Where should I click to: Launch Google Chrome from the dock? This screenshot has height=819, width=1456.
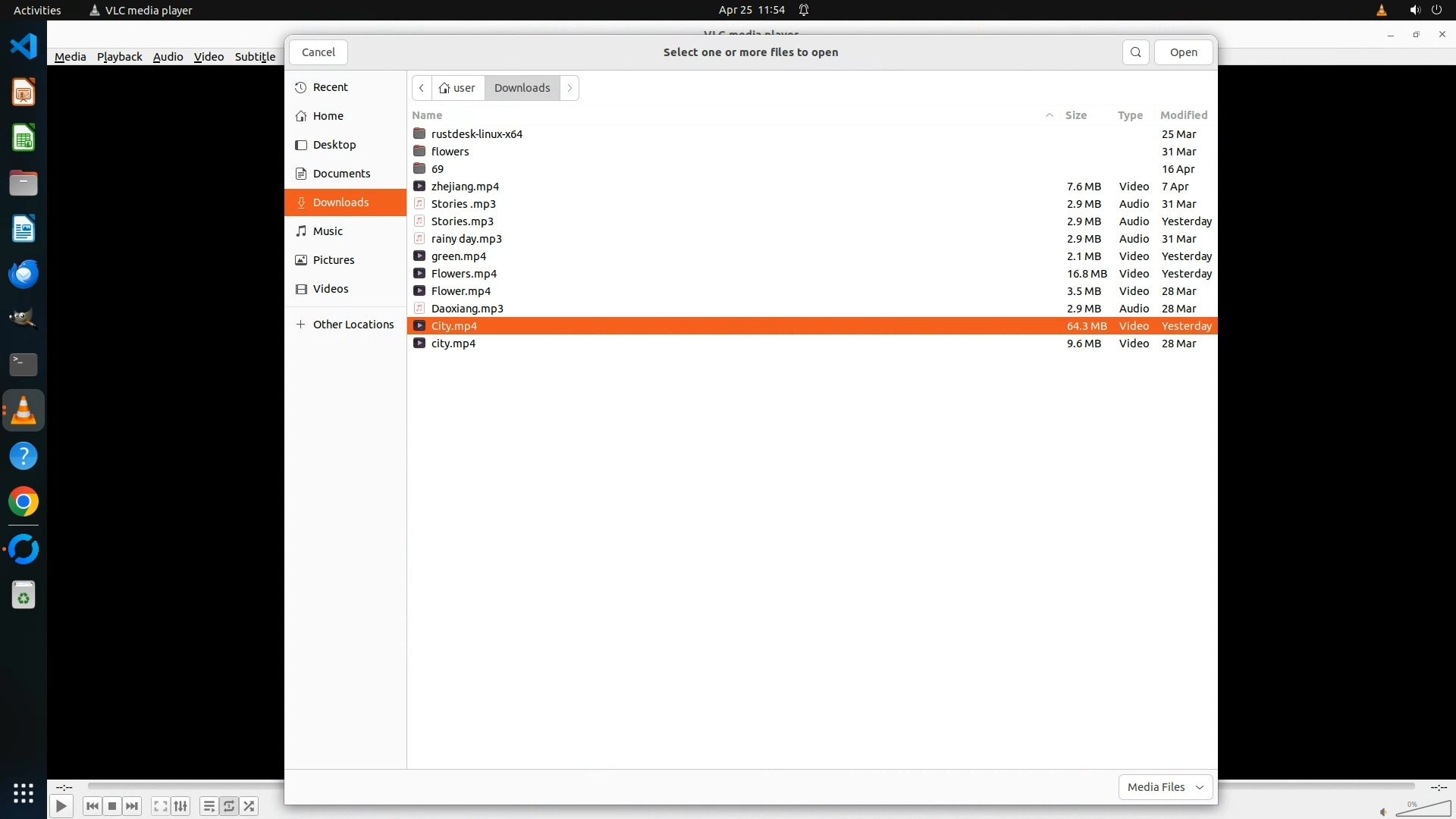click(24, 502)
